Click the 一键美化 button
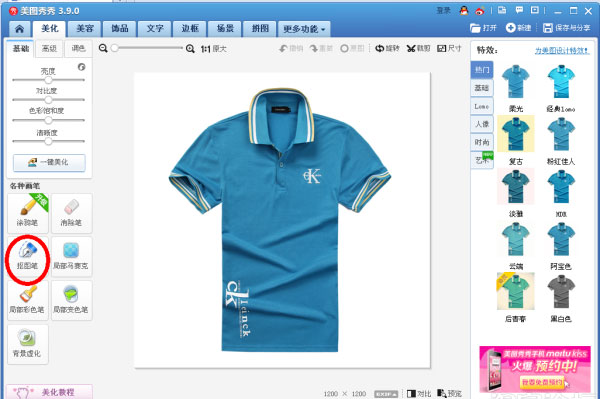Viewport: 600px width, 399px height. point(49,163)
